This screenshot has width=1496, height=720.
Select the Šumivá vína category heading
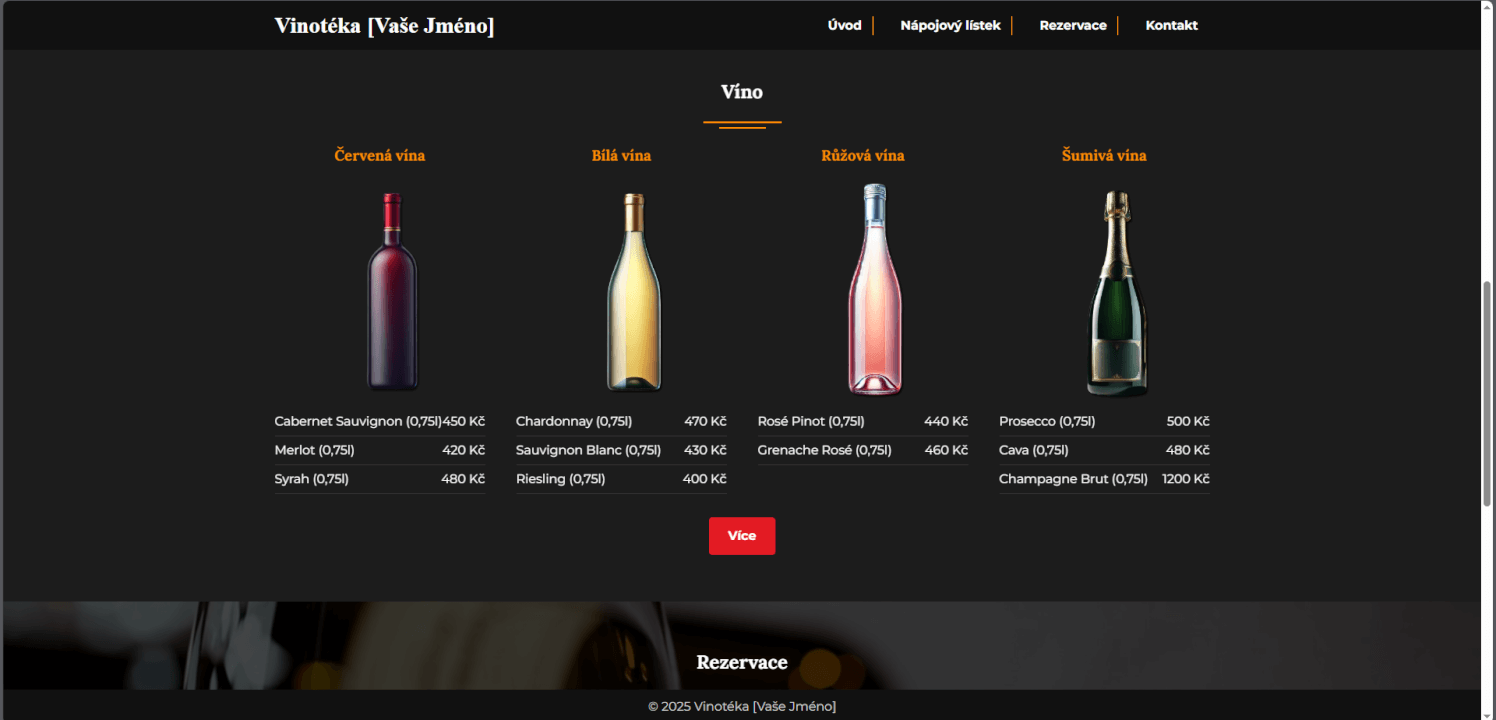tap(1104, 156)
